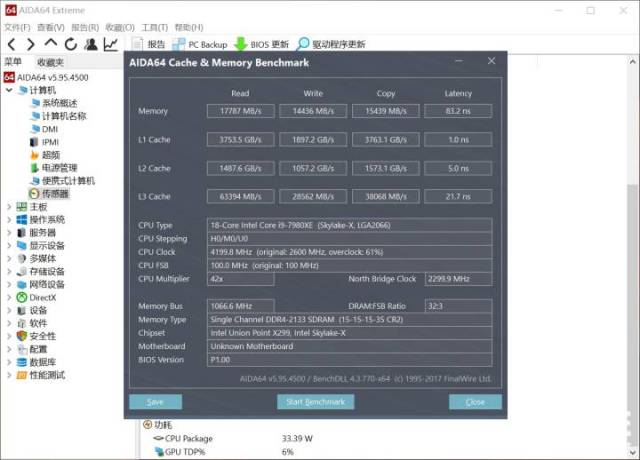Select the 多媒体 tree item
The height and width of the screenshot is (460, 640).
(36, 258)
